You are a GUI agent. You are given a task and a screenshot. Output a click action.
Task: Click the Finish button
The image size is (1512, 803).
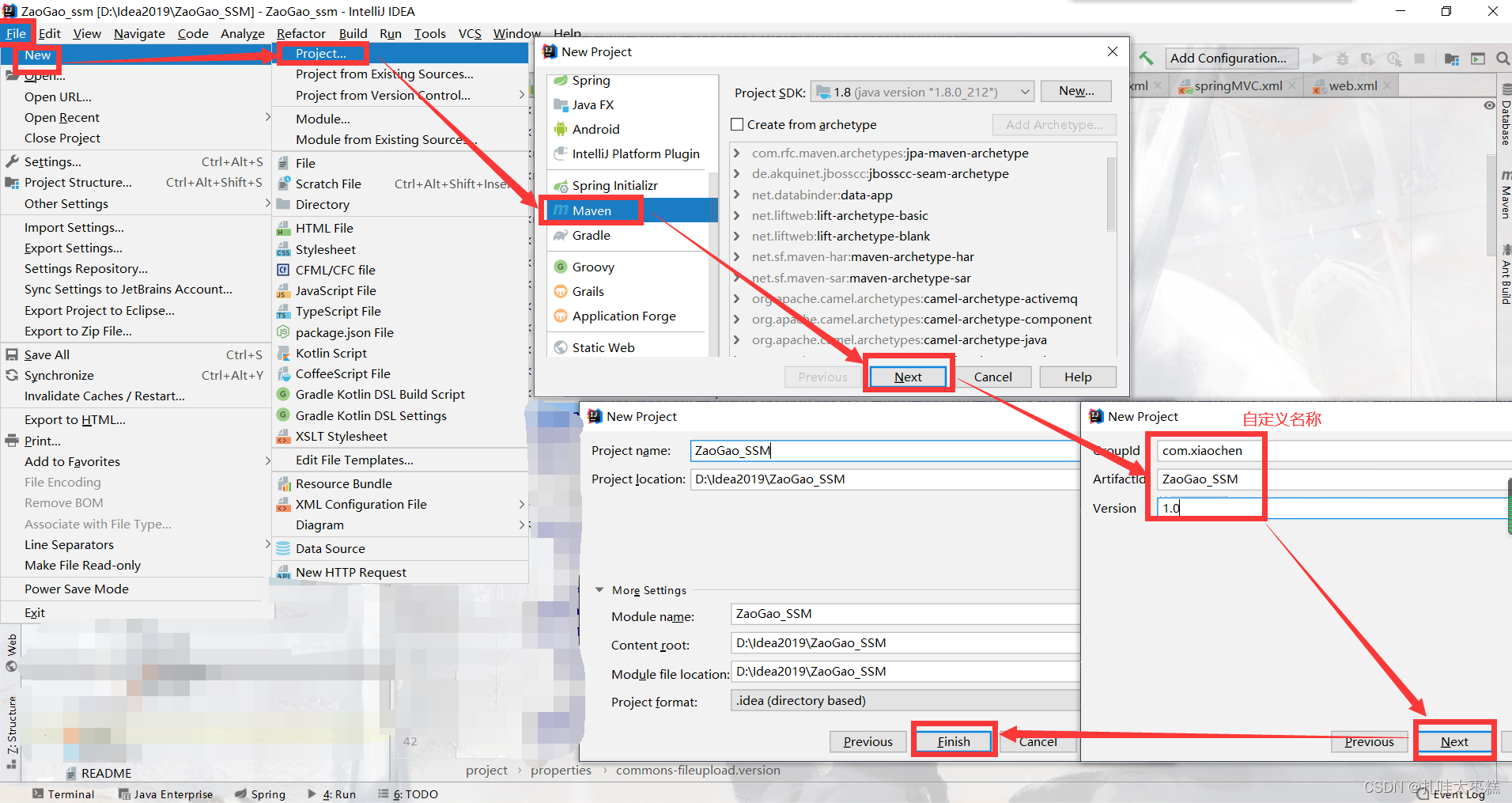tap(954, 741)
